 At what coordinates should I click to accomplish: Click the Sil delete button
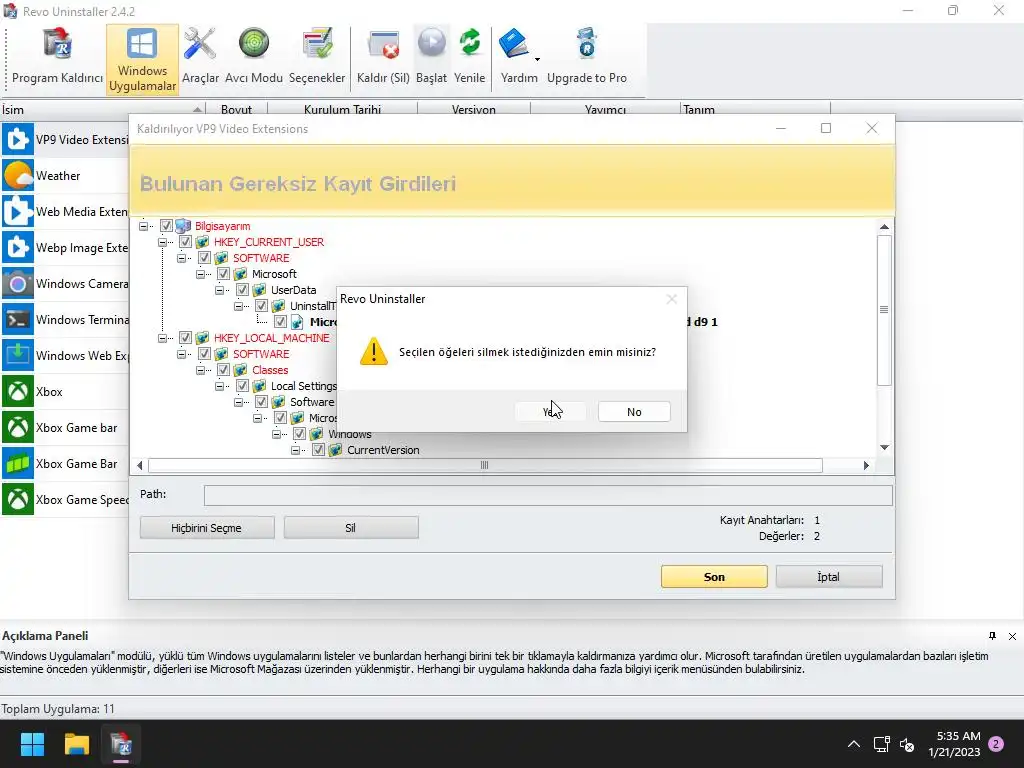coord(351,528)
